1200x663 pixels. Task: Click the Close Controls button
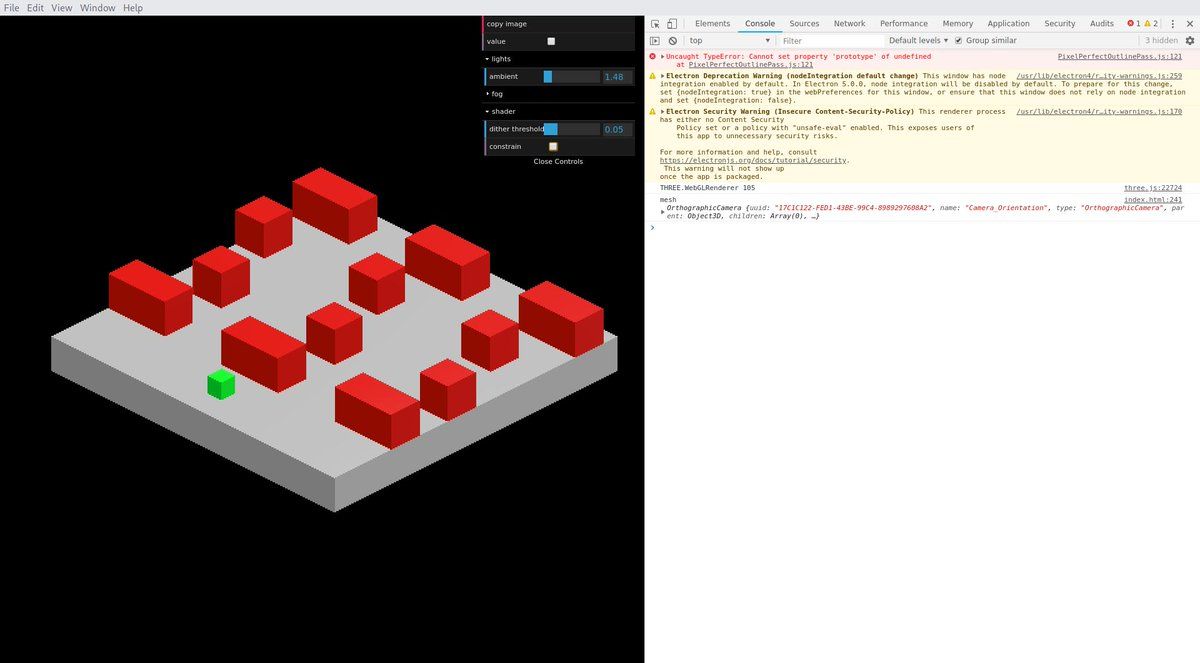tap(558, 161)
